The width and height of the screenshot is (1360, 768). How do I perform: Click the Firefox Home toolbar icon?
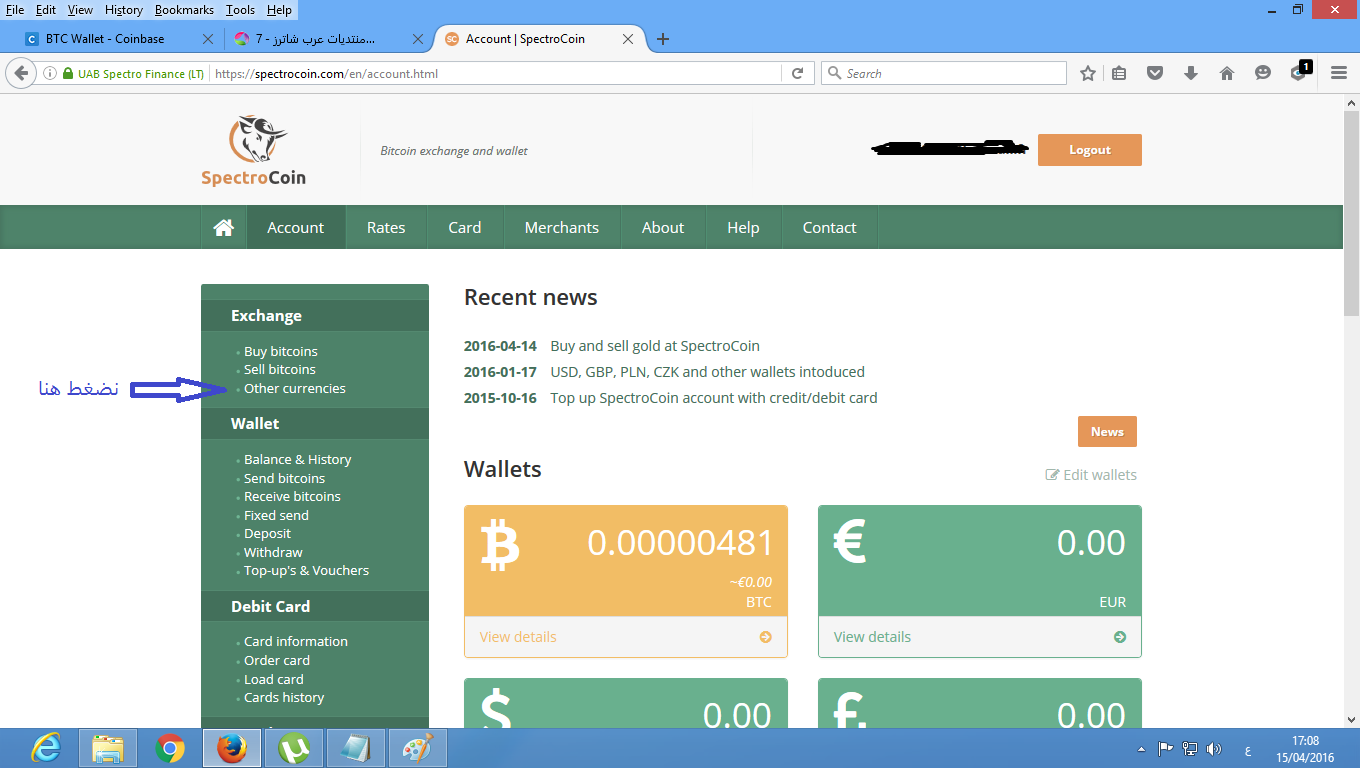(x=1227, y=73)
